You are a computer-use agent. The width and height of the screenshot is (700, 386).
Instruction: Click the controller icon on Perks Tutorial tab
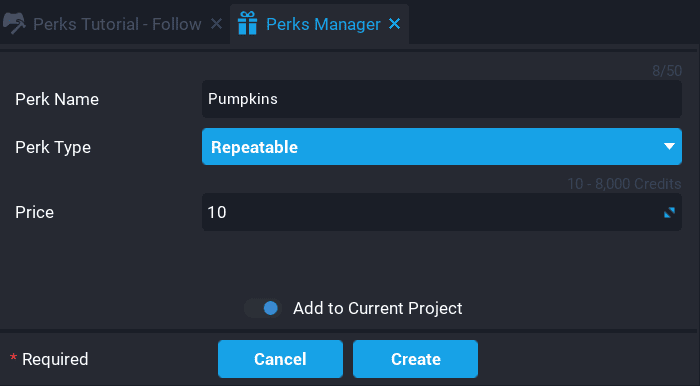[14, 24]
